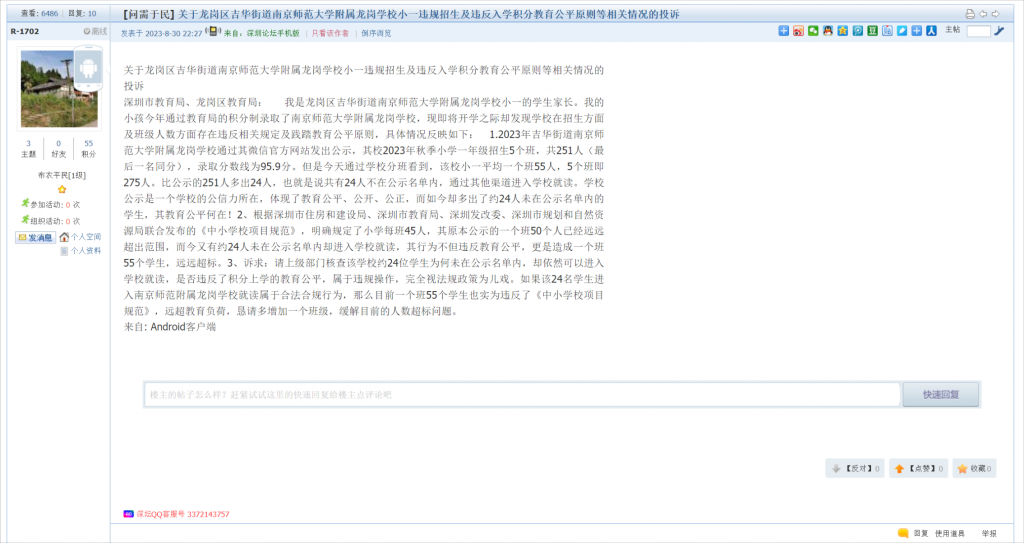Toggle 收藏 favorite star for this thread

click(x=975, y=468)
